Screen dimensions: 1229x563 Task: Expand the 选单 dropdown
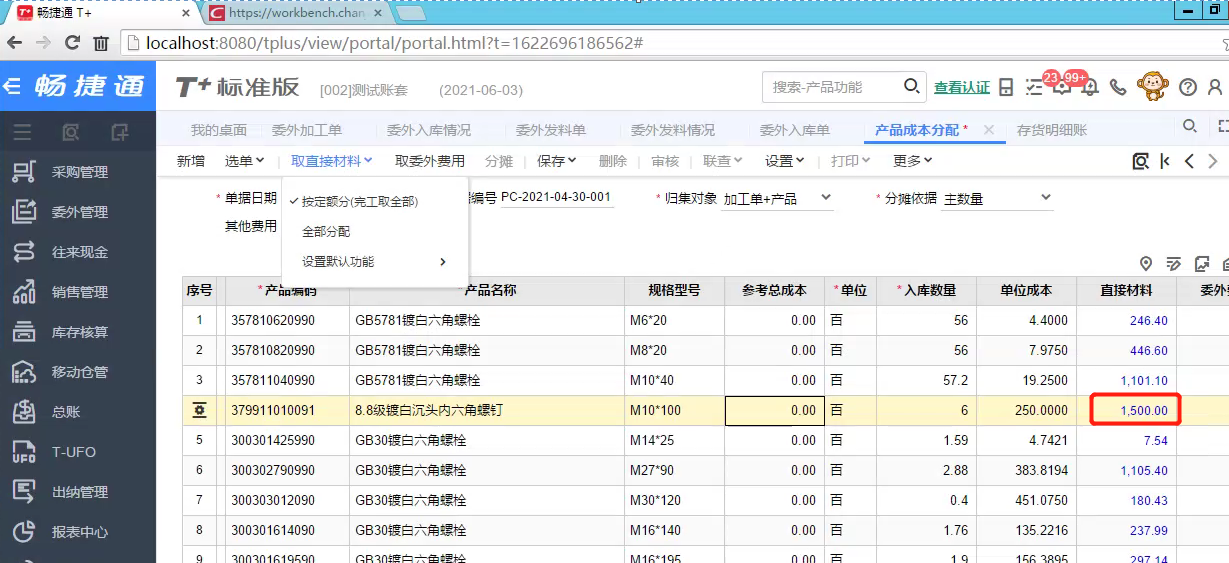(x=245, y=161)
